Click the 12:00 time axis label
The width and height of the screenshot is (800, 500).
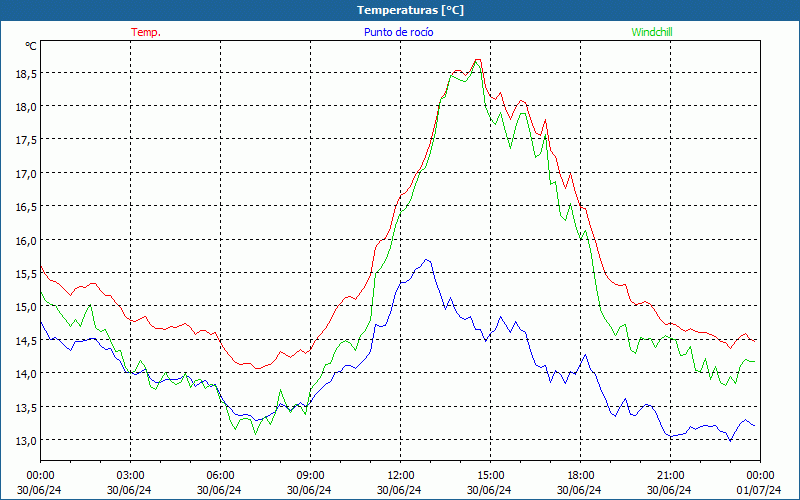[x=401, y=475]
